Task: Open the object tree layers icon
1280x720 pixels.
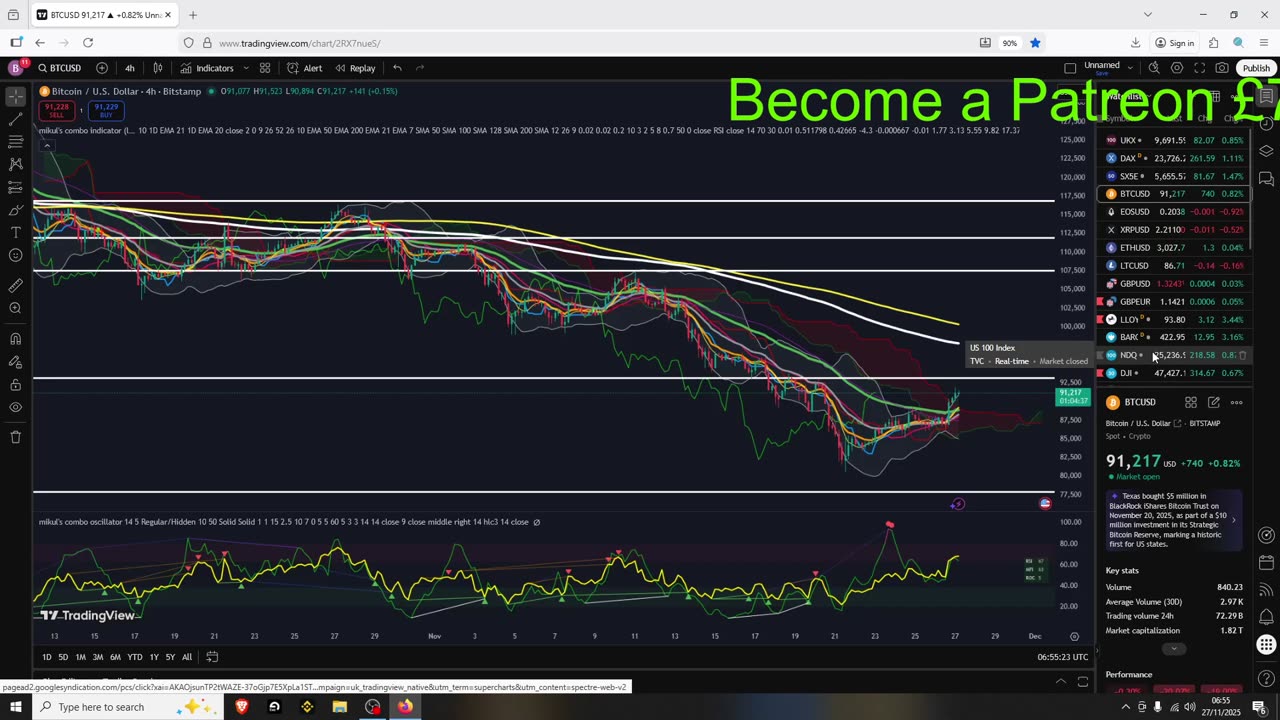Action: pos(1266,151)
